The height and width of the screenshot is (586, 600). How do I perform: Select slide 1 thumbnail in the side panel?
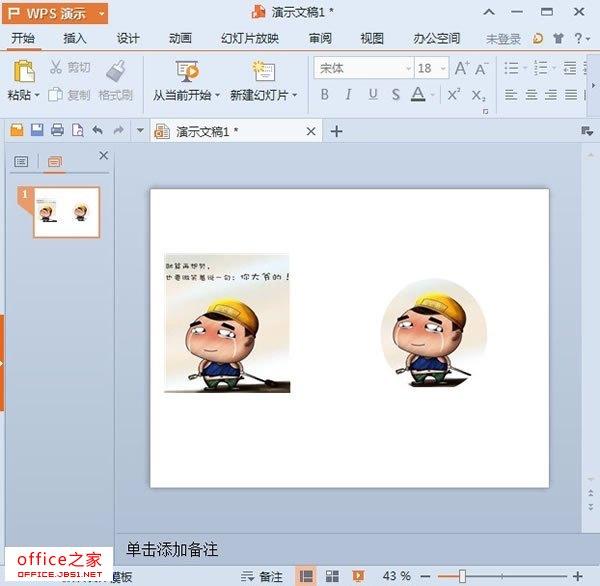[66, 212]
